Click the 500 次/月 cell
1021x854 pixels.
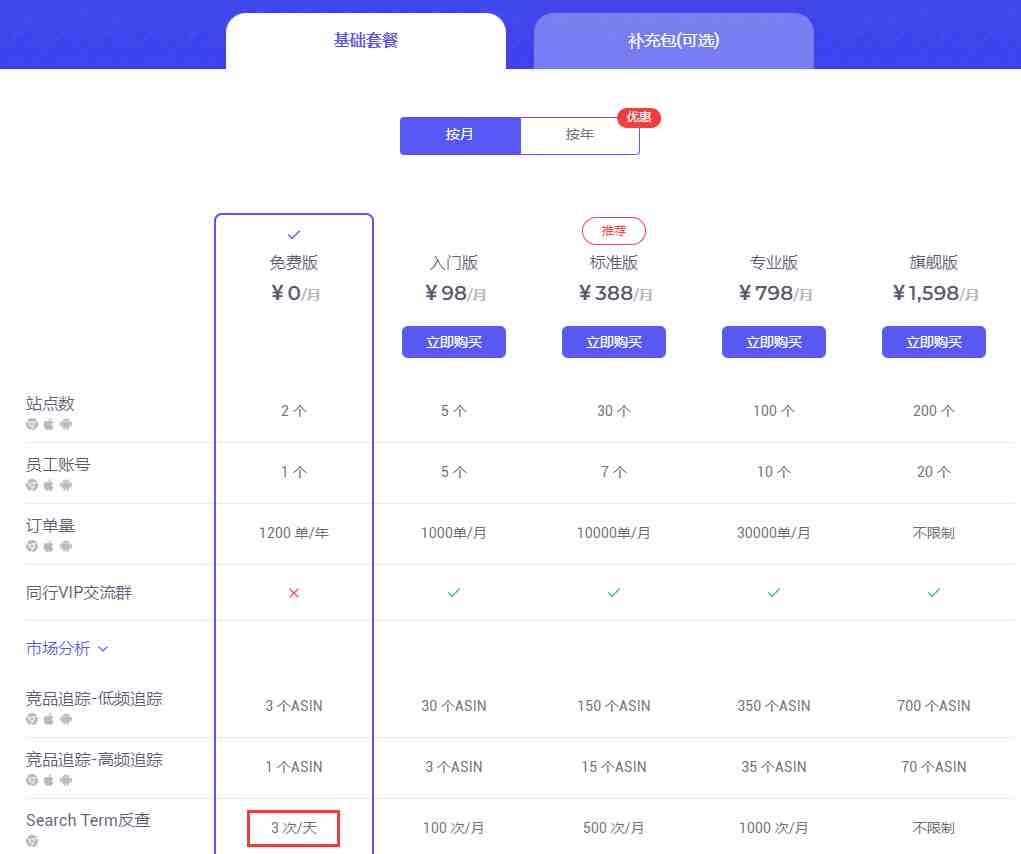(613, 828)
